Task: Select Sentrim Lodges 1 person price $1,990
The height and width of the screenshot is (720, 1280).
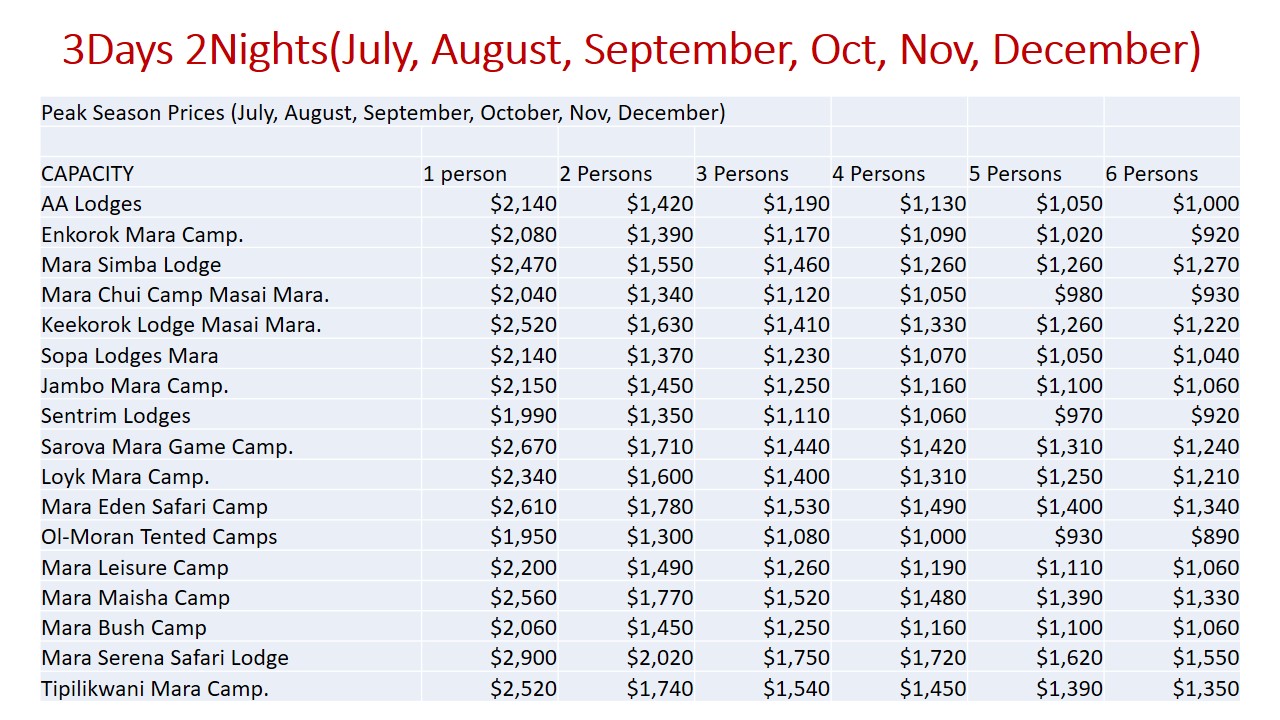Action: 523,416
